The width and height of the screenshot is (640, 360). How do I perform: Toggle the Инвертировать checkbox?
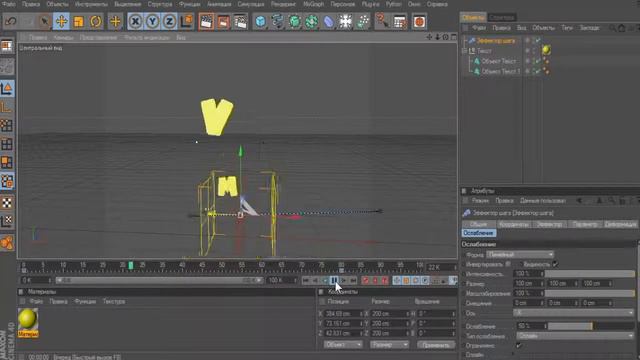pyautogui.click(x=508, y=264)
